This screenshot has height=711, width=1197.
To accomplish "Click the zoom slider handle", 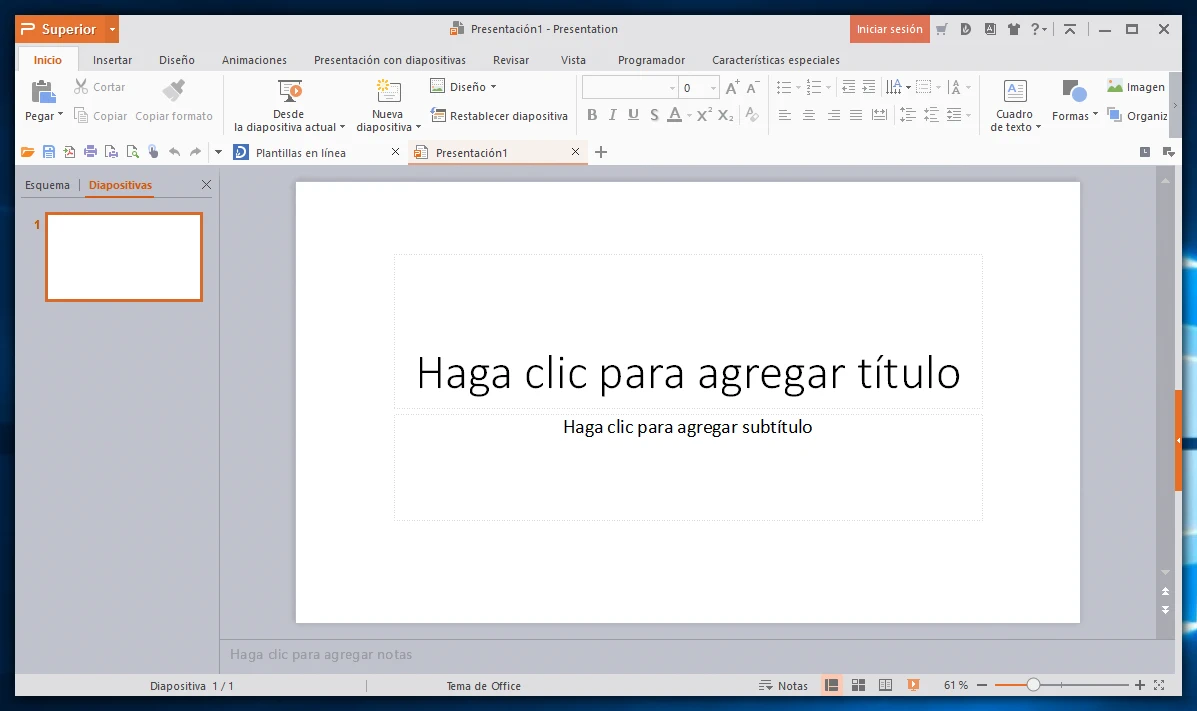I will click(1033, 685).
